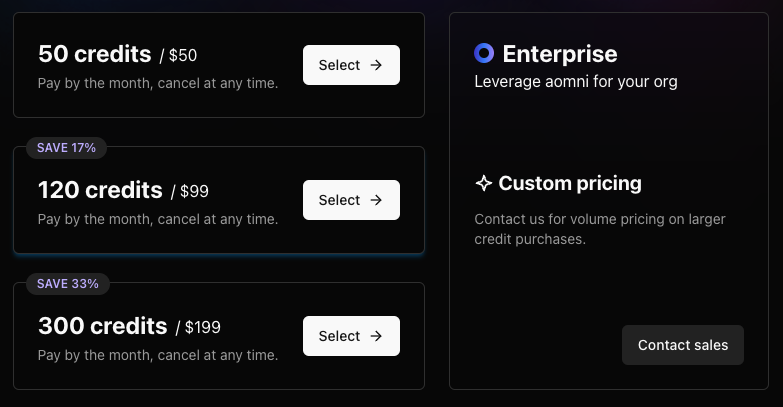Click the Enterprise heading text
This screenshot has height=407, width=783.
click(560, 54)
